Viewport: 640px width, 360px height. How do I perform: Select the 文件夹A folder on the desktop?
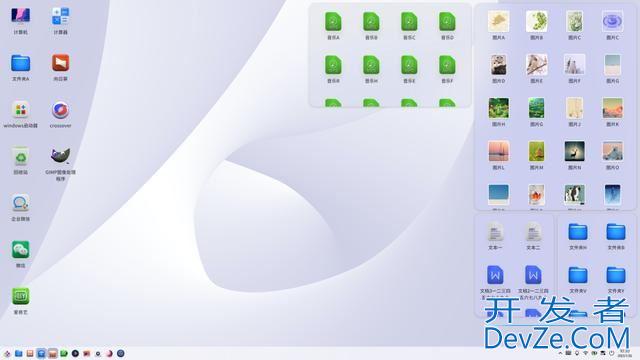20,63
